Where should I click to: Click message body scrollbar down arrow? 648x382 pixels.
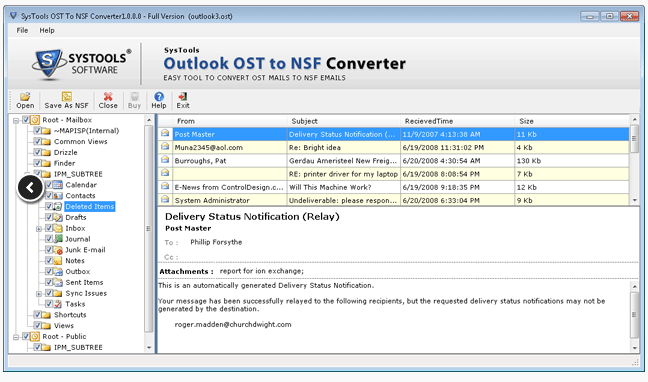[x=634, y=348]
